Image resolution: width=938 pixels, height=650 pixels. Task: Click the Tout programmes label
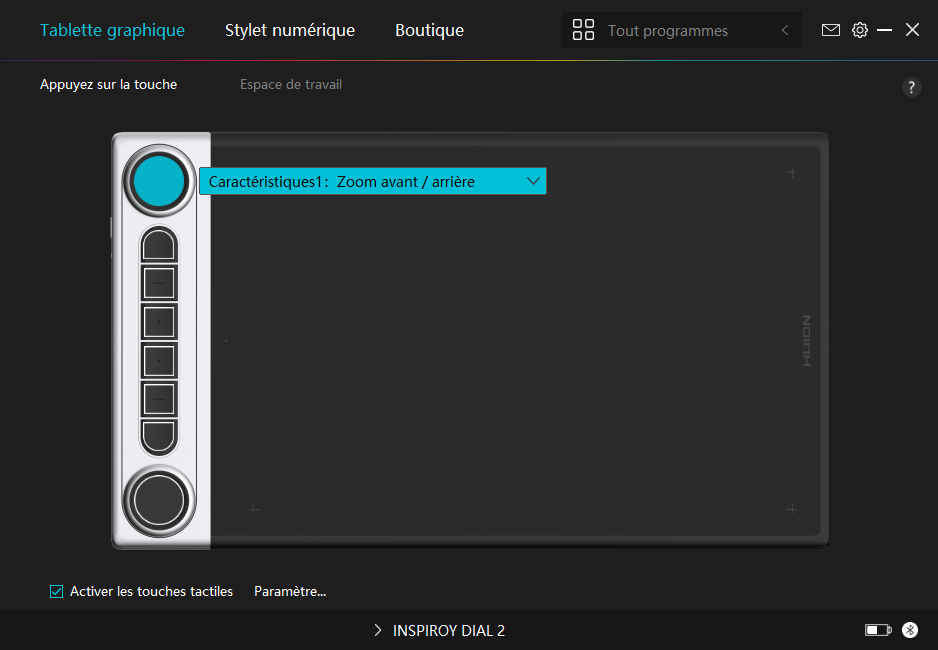coord(668,30)
